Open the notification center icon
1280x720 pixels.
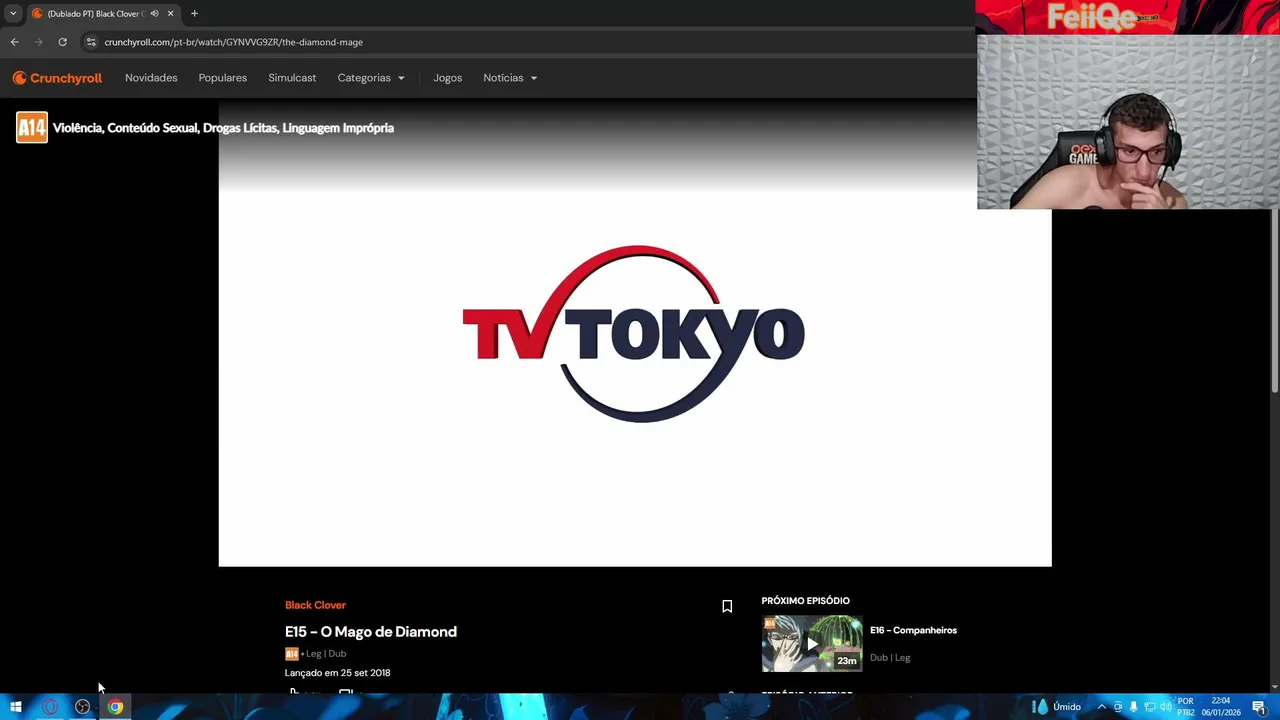pyautogui.click(x=1259, y=707)
